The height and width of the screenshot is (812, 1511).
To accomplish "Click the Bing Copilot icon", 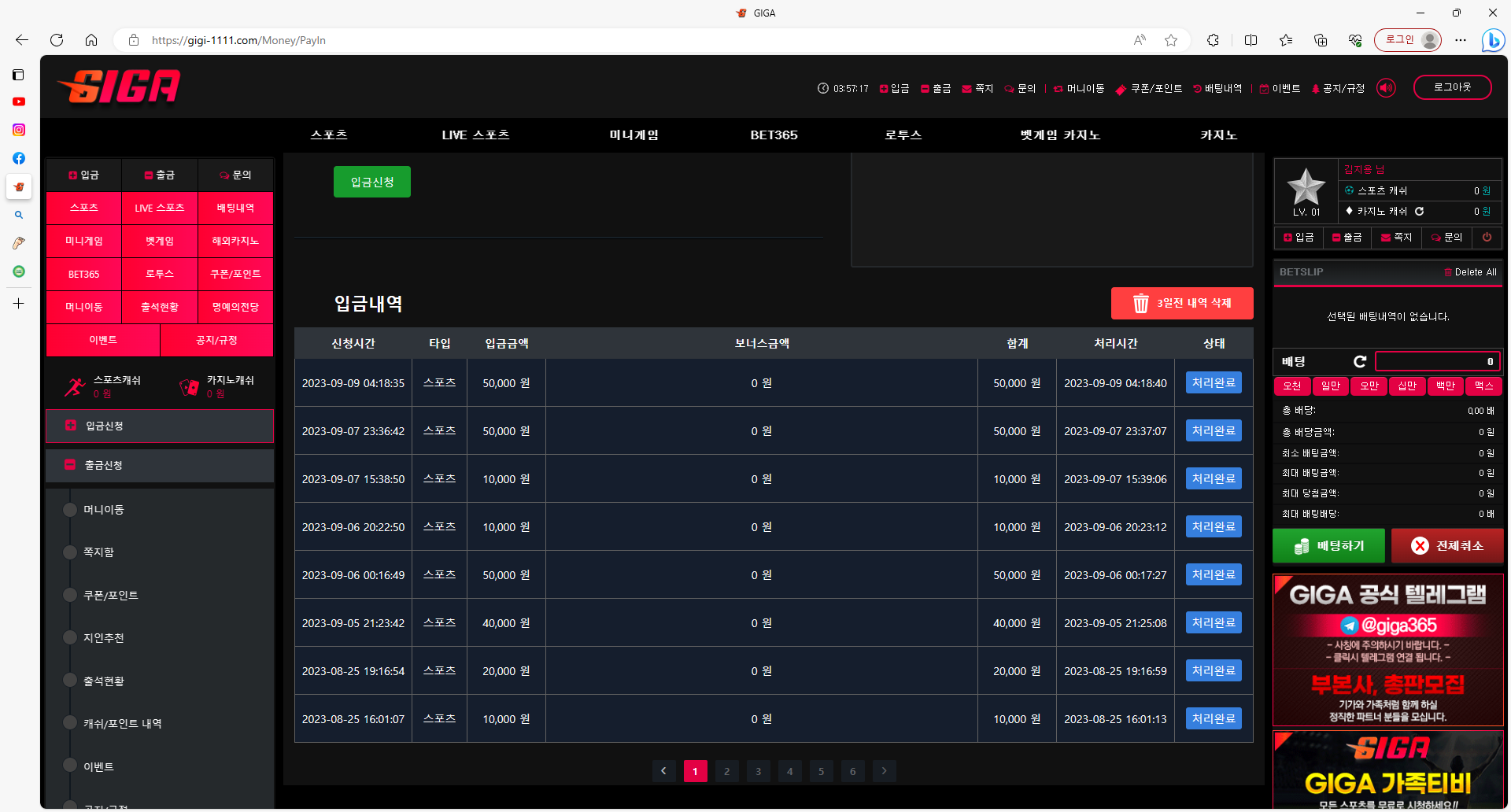I will point(1492,40).
